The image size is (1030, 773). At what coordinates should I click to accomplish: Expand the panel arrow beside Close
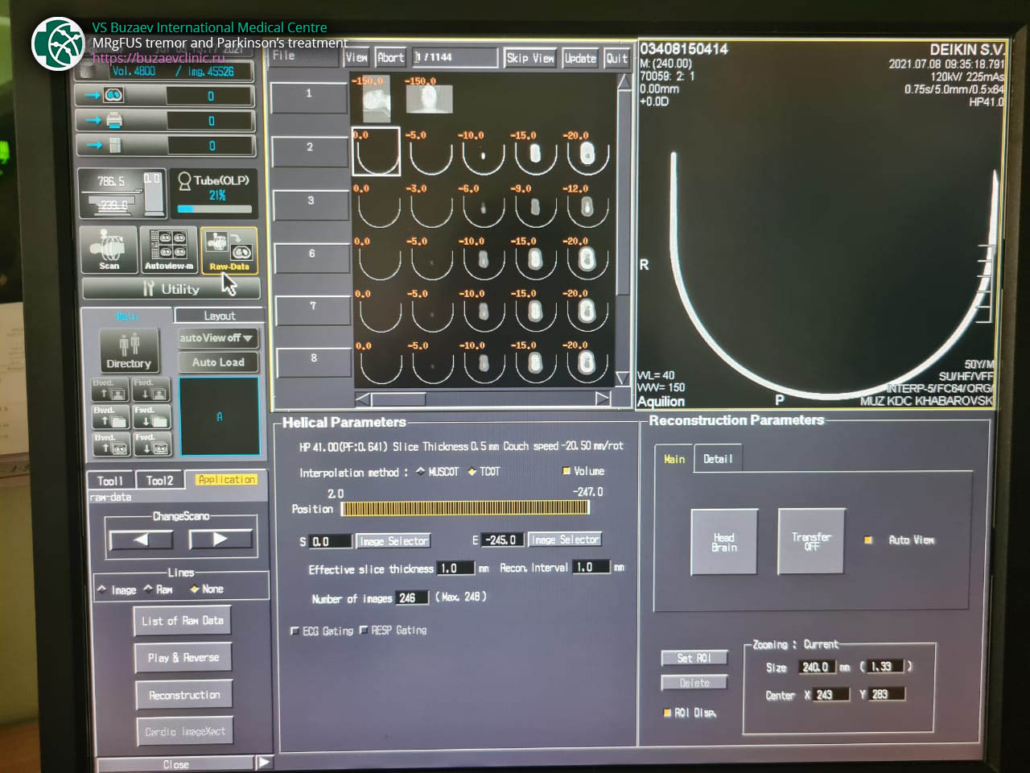(264, 762)
